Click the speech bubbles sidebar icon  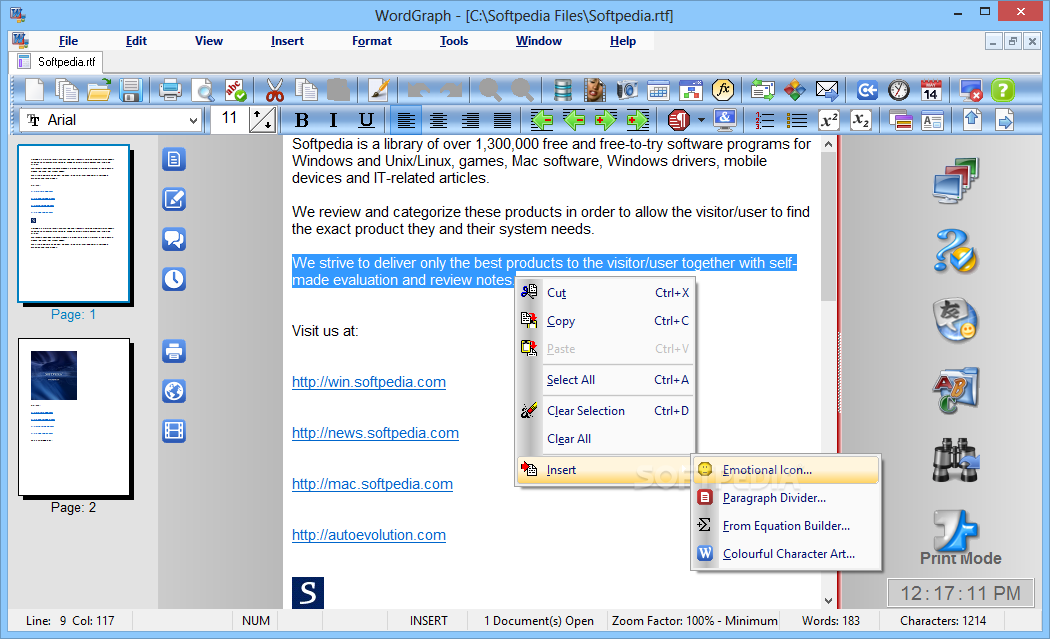[174, 239]
